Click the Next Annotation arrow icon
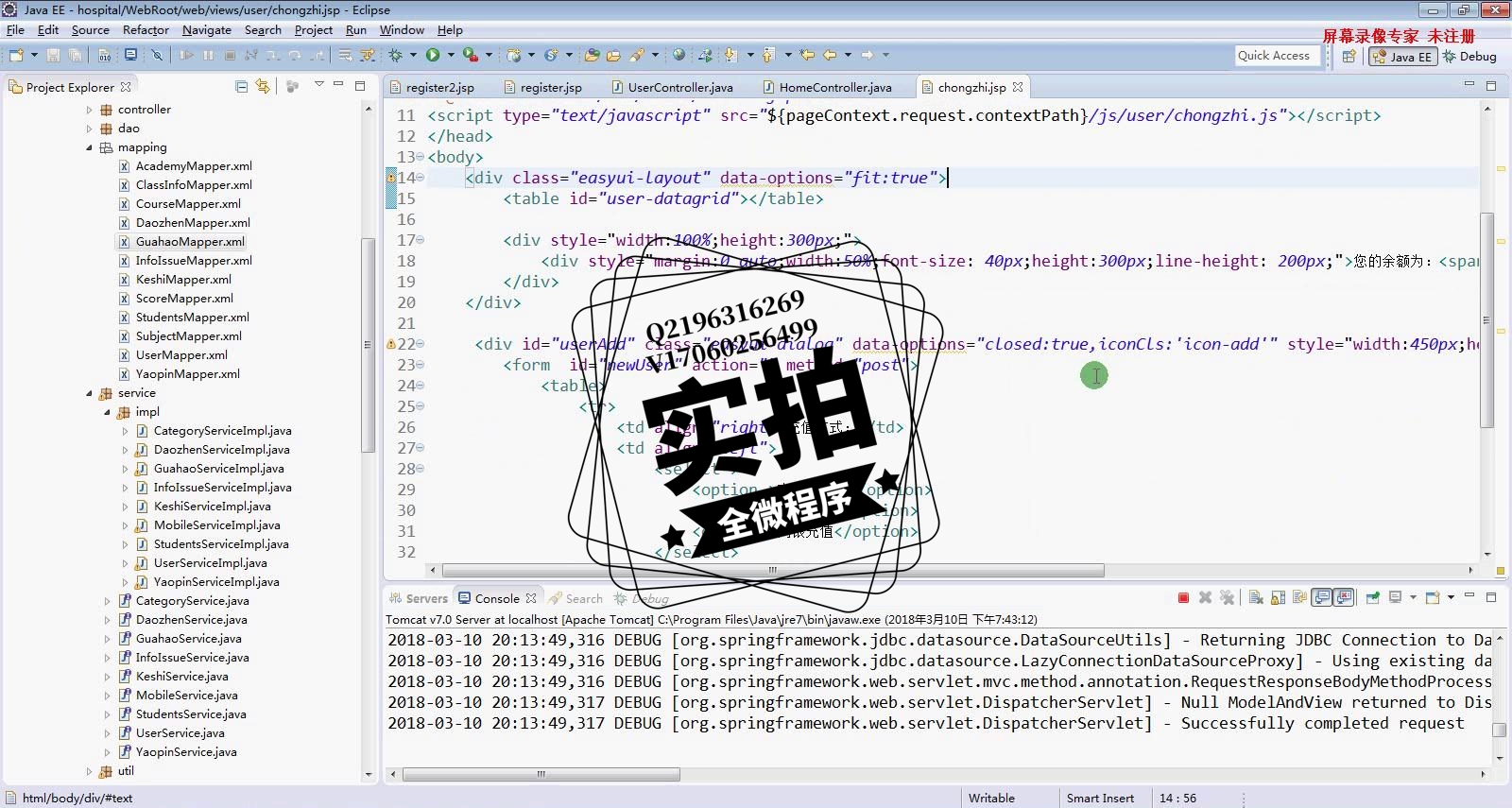Viewport: 1512px width, 808px height. click(731, 55)
